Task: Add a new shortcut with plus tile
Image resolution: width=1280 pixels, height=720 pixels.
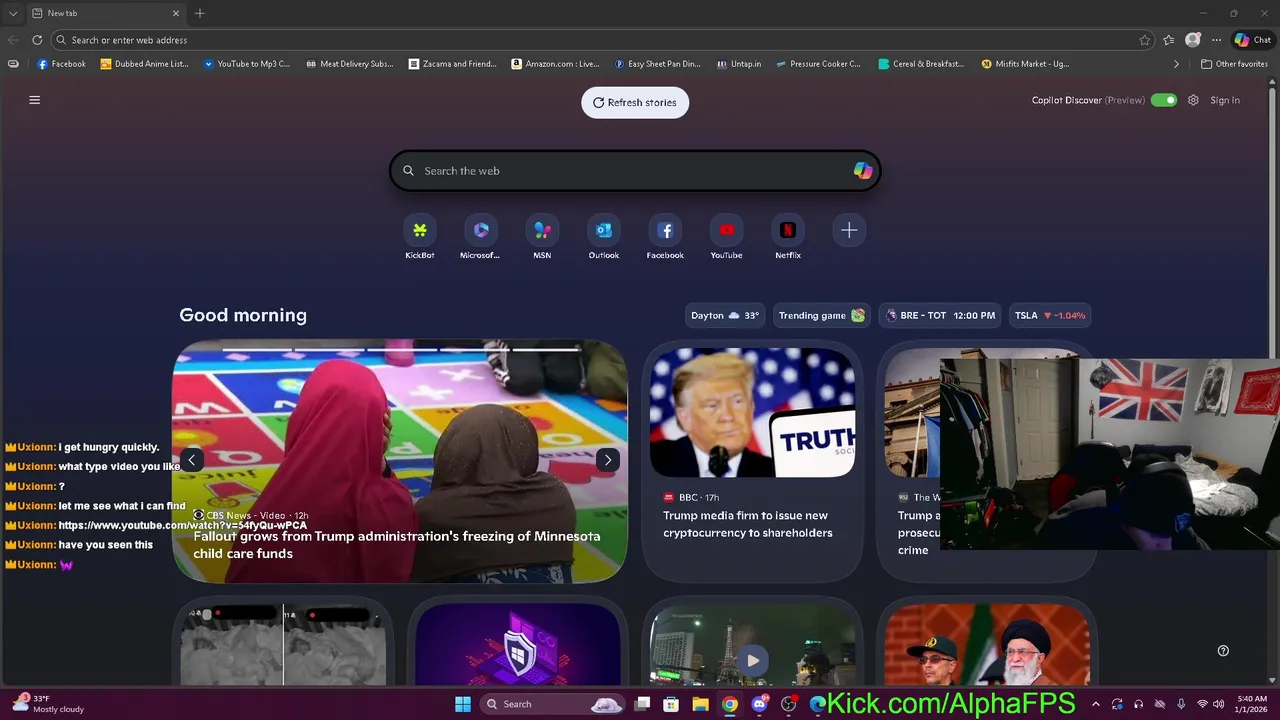Action: pos(849,231)
